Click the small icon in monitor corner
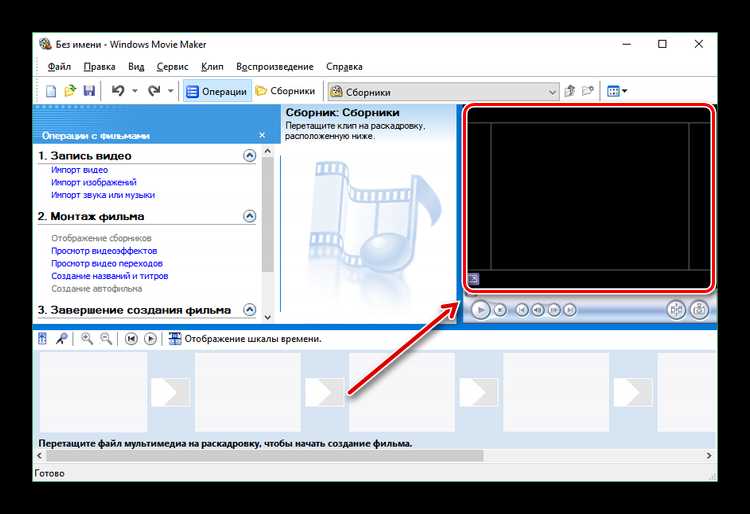The height and width of the screenshot is (514, 750). point(474,279)
